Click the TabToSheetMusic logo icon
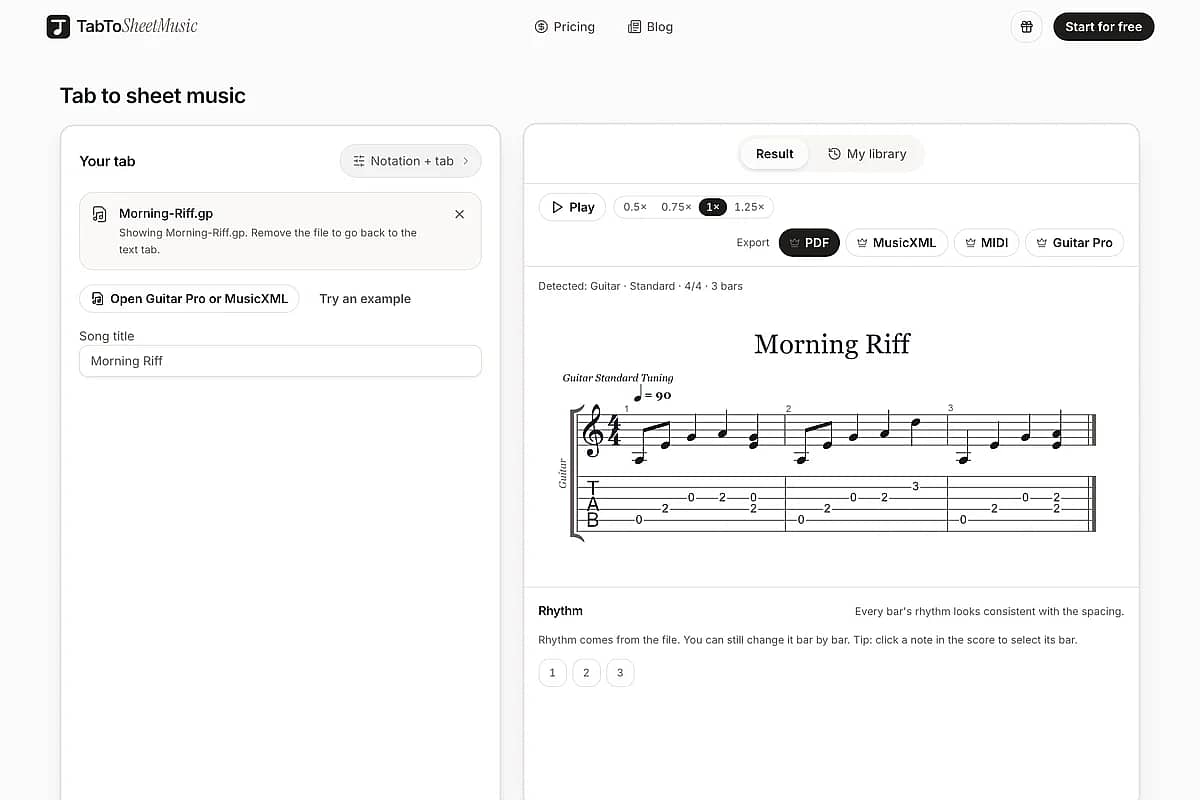 coord(58,27)
